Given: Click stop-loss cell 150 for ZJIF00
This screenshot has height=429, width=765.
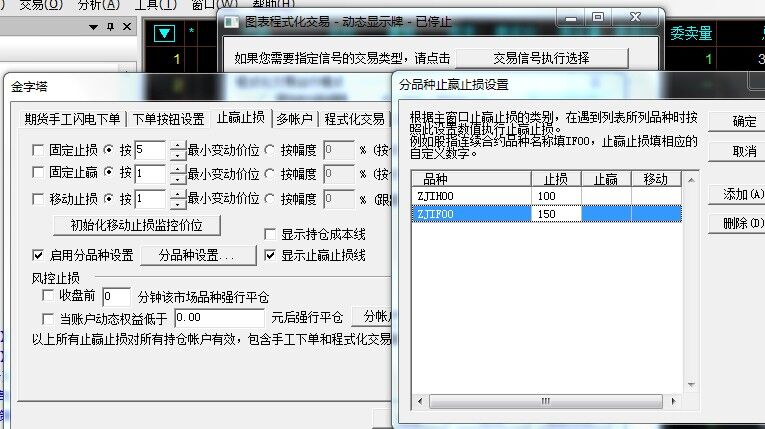Looking at the screenshot, I should coord(556,214).
